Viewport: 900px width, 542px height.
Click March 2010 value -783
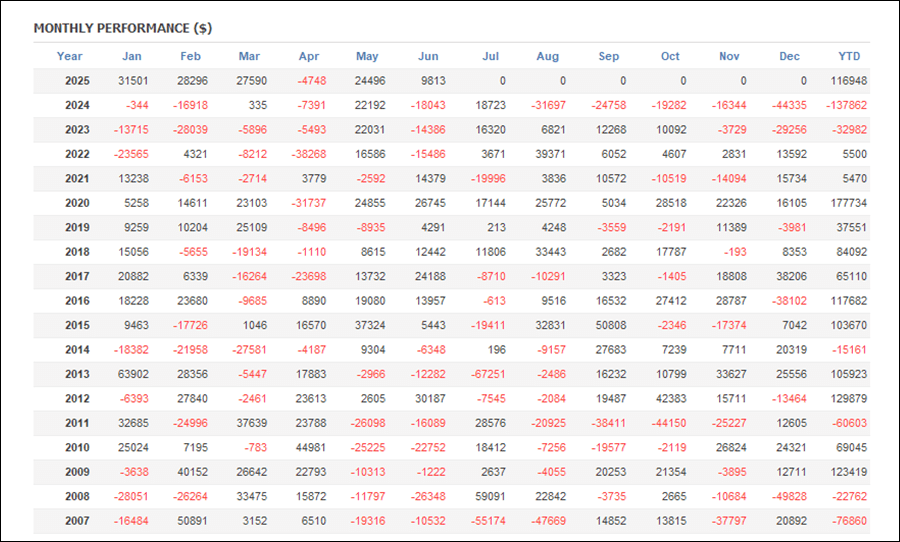click(x=256, y=448)
